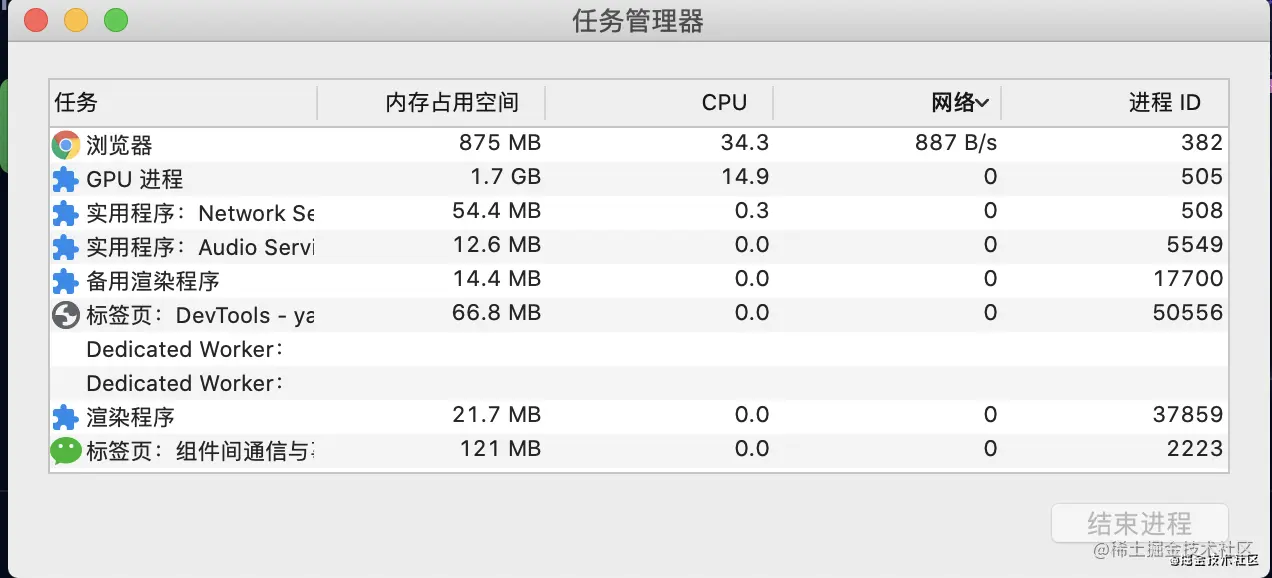Click the green chat icon for 组件间通信 tab

(x=65, y=451)
